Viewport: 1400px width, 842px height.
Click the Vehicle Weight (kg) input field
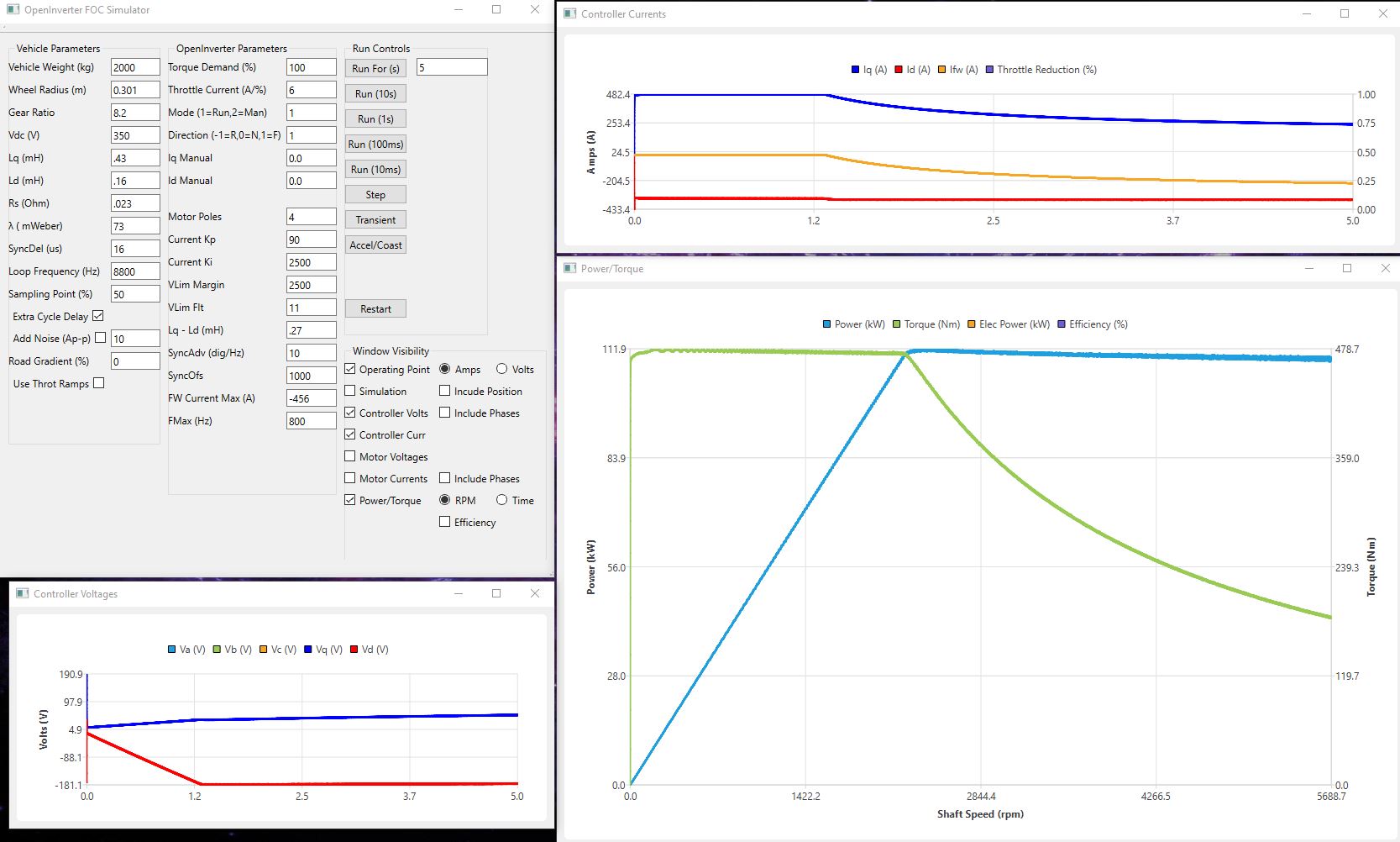134,67
